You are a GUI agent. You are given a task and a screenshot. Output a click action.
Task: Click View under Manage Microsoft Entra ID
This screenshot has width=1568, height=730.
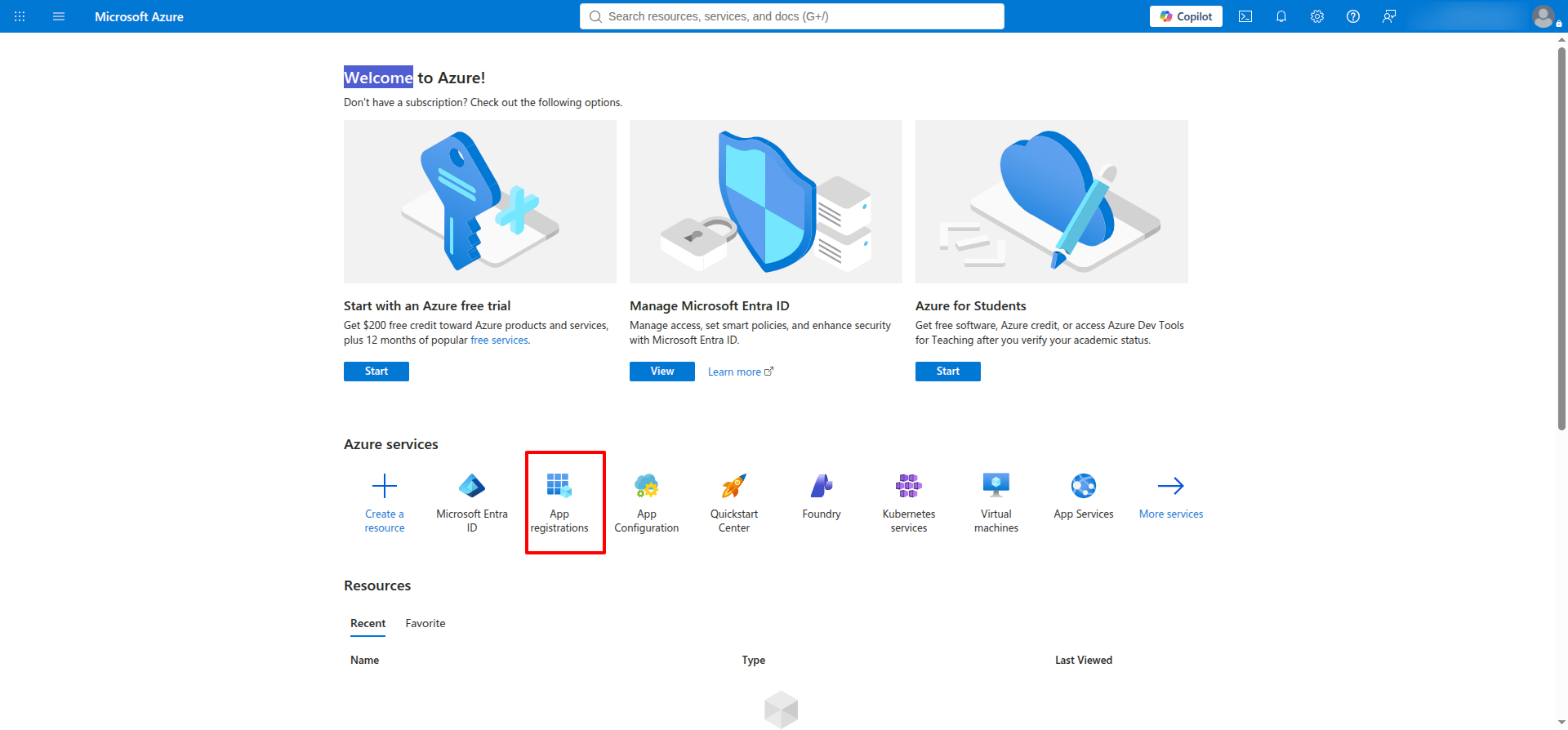tap(662, 372)
